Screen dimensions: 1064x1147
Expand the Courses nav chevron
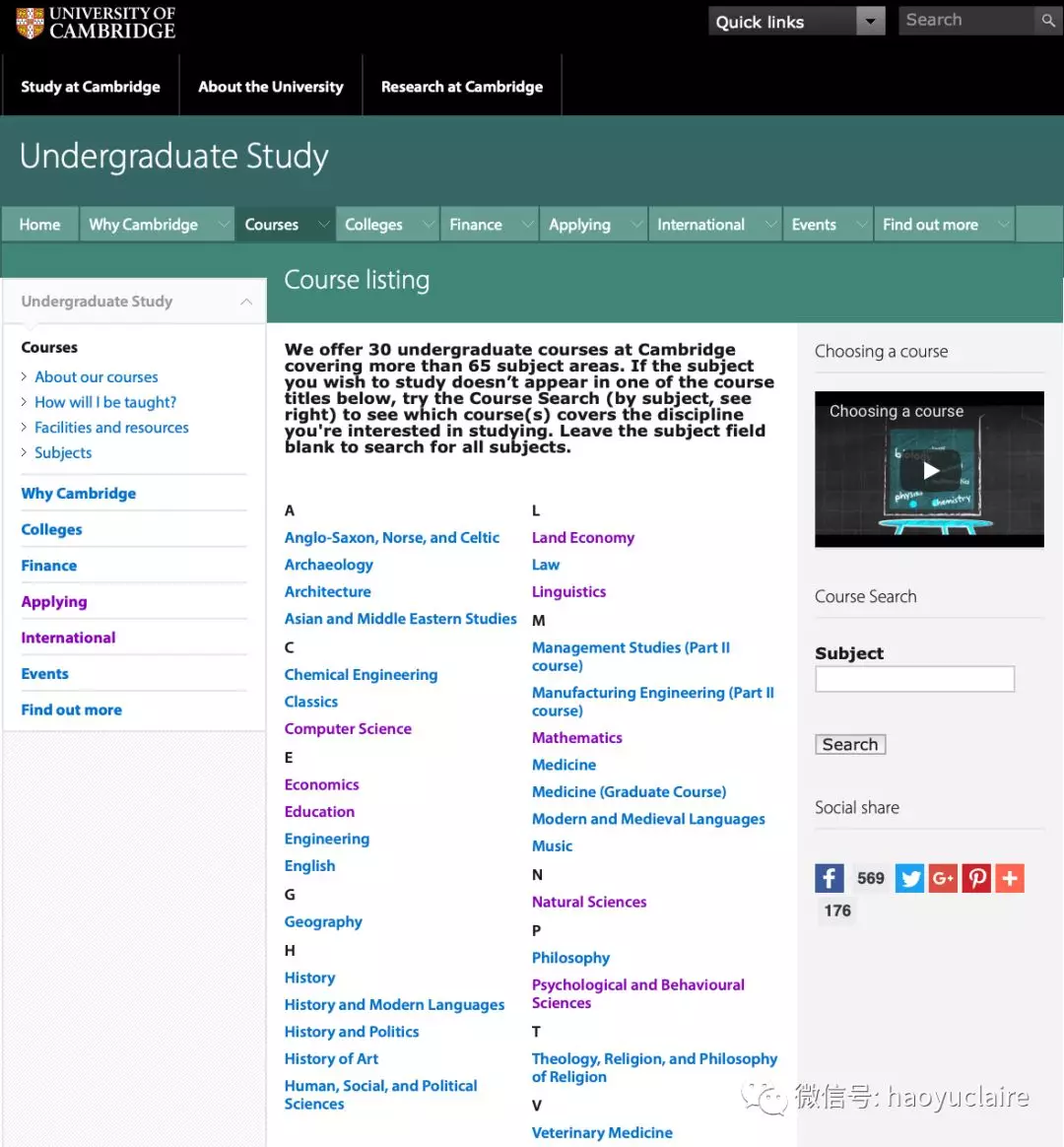(x=323, y=225)
